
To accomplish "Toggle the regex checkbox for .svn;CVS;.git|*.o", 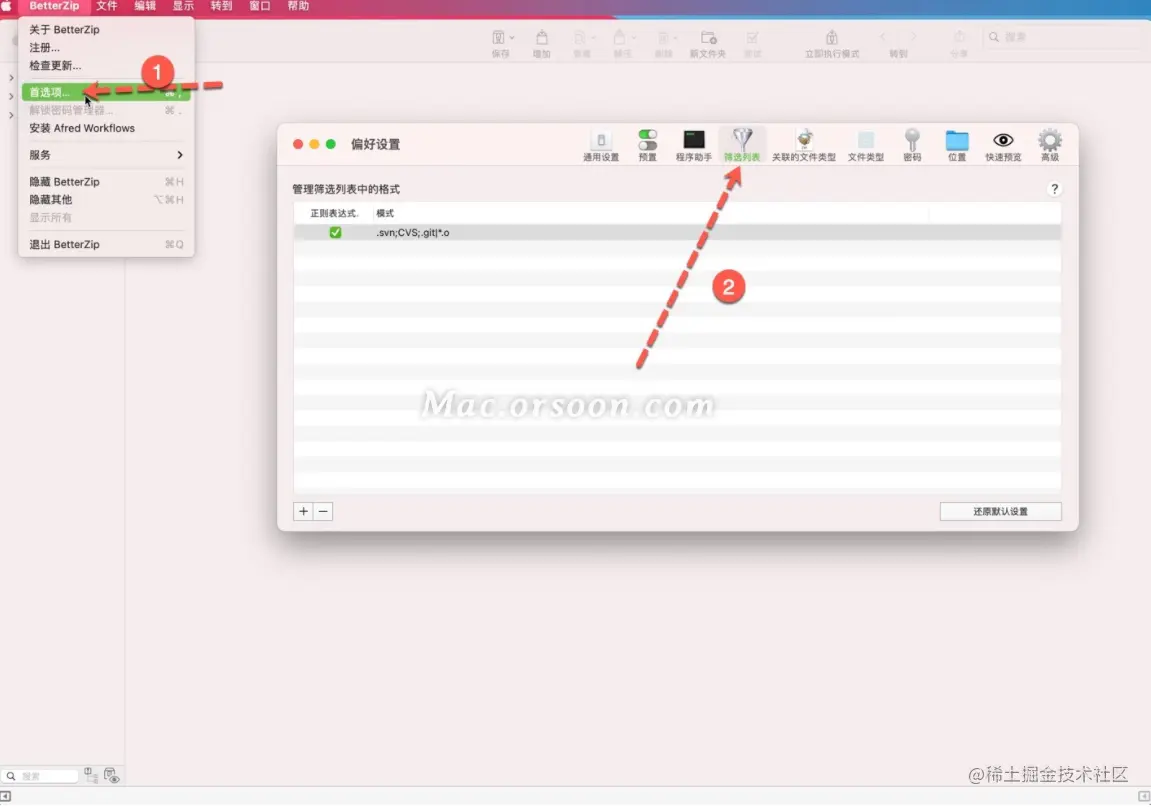I will tap(335, 233).
